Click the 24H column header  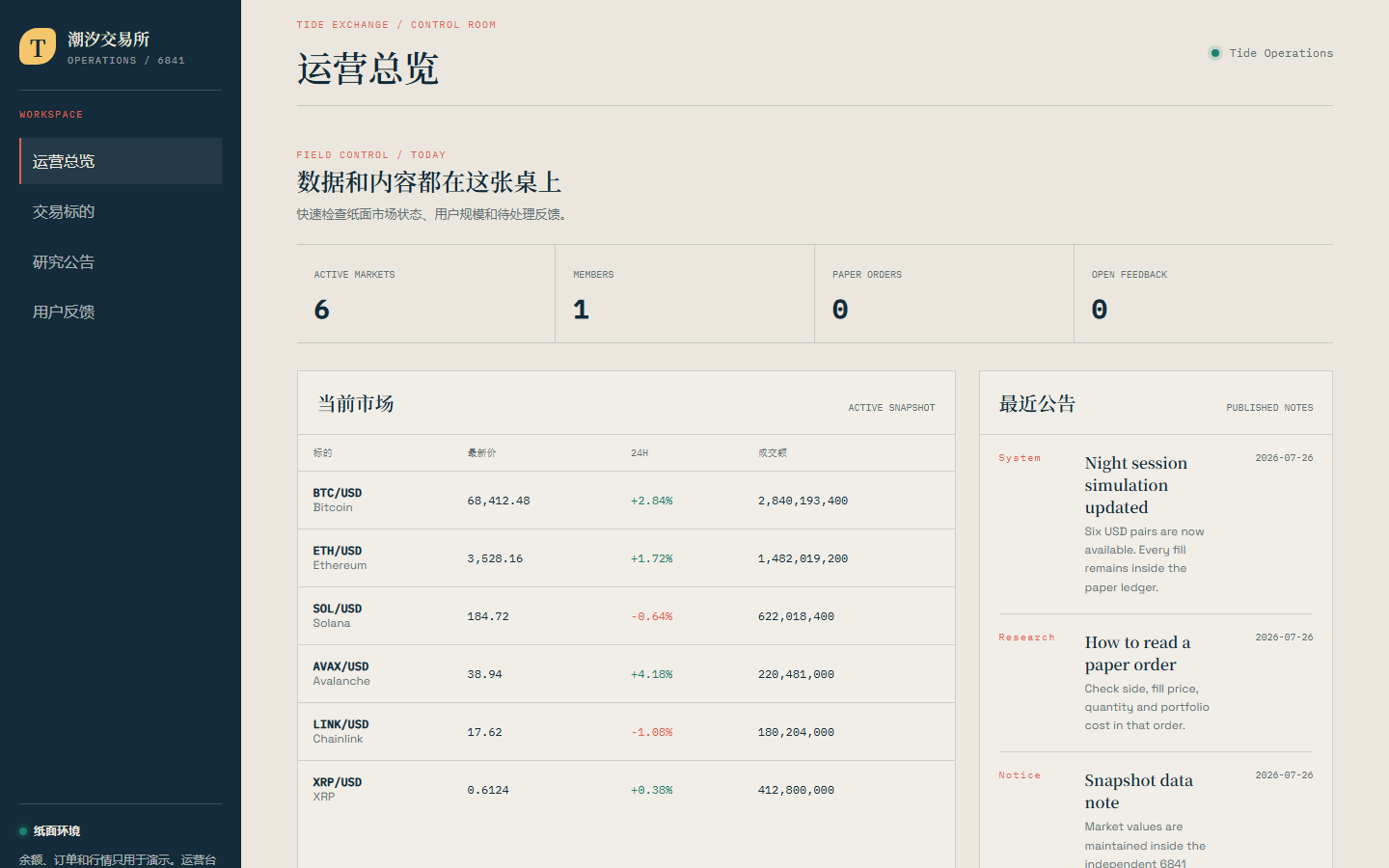point(640,452)
